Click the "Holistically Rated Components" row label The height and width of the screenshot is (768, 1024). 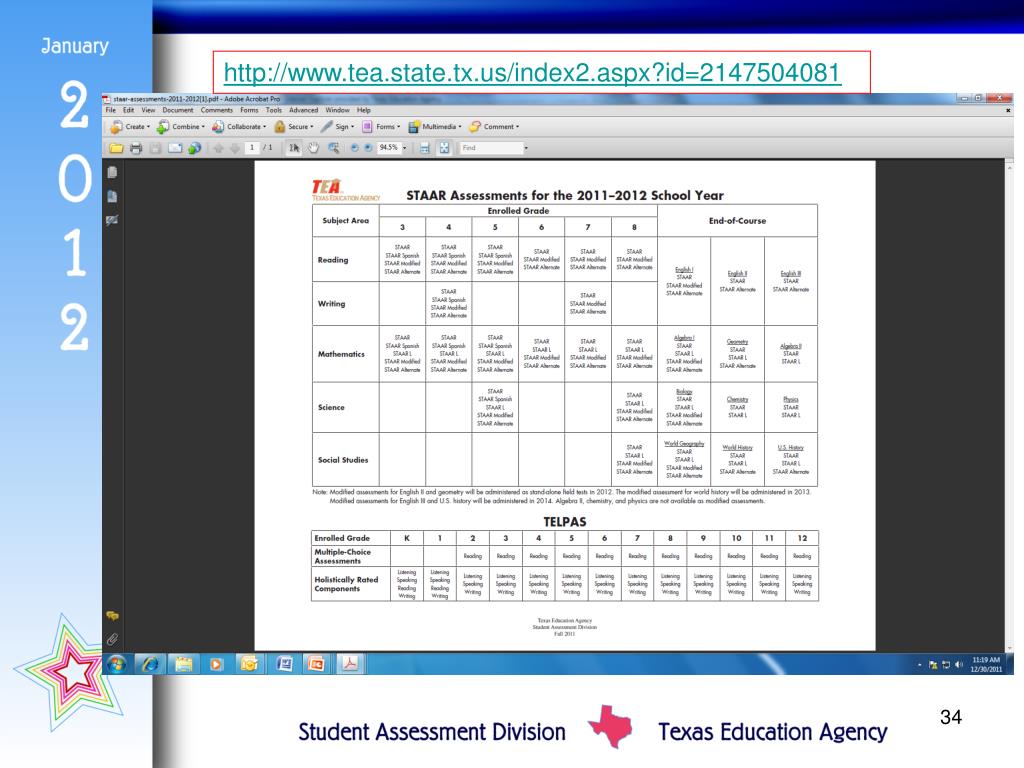[346, 584]
